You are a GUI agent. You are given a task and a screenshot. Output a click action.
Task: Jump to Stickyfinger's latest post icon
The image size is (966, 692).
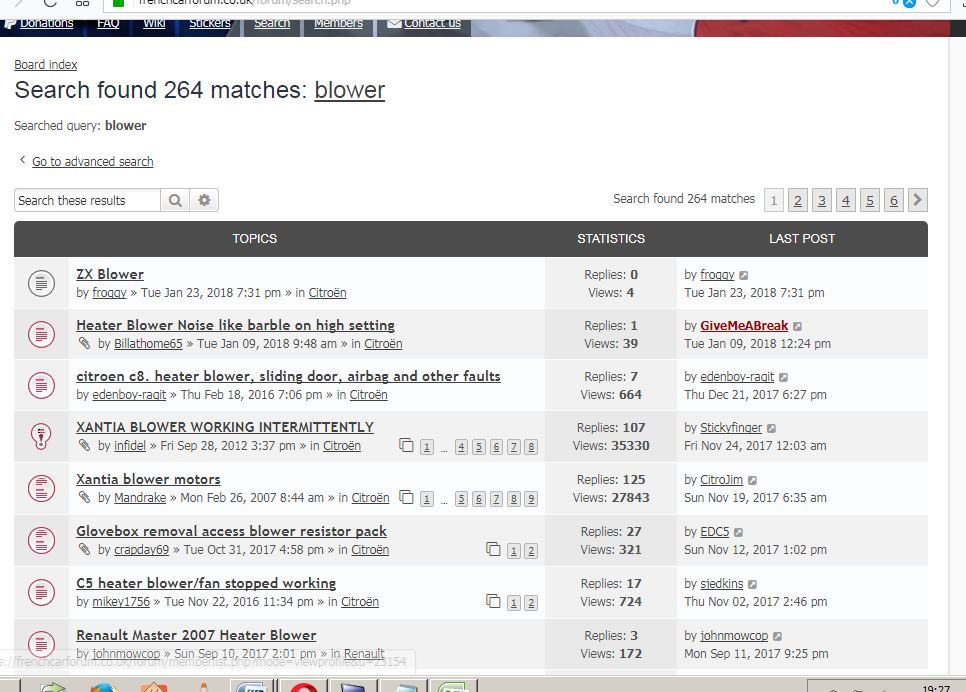(x=771, y=429)
